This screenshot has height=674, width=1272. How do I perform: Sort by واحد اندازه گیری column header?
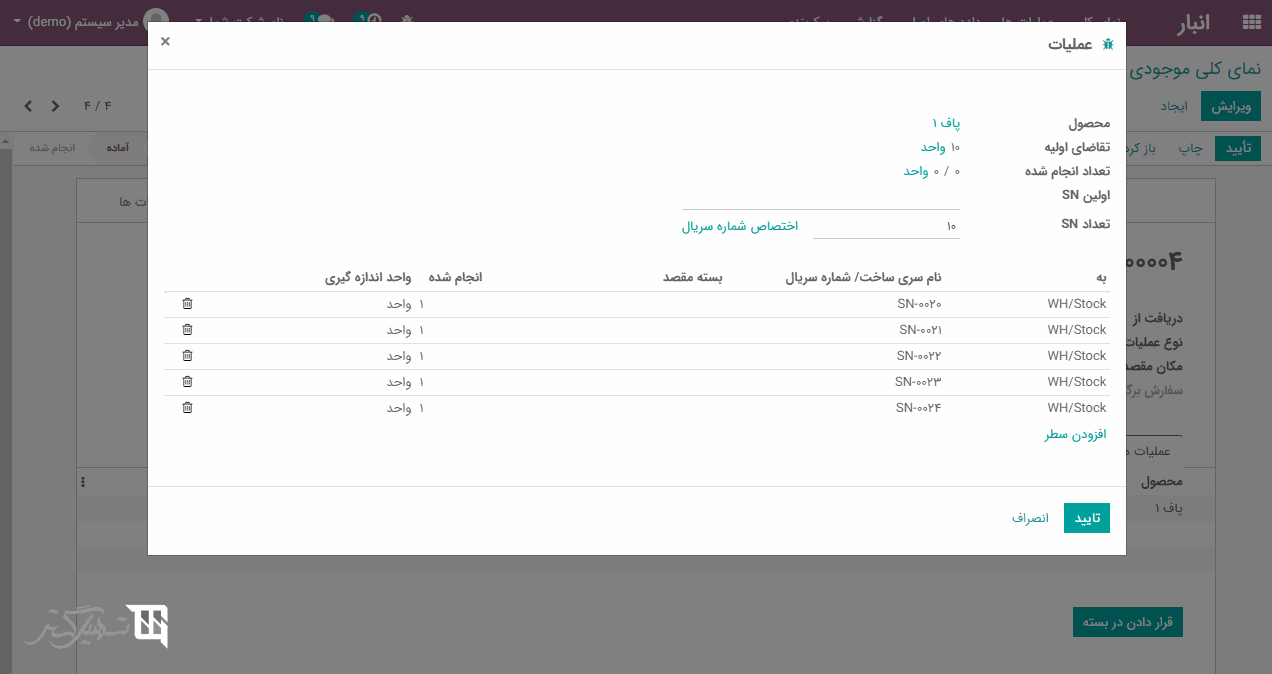point(368,277)
